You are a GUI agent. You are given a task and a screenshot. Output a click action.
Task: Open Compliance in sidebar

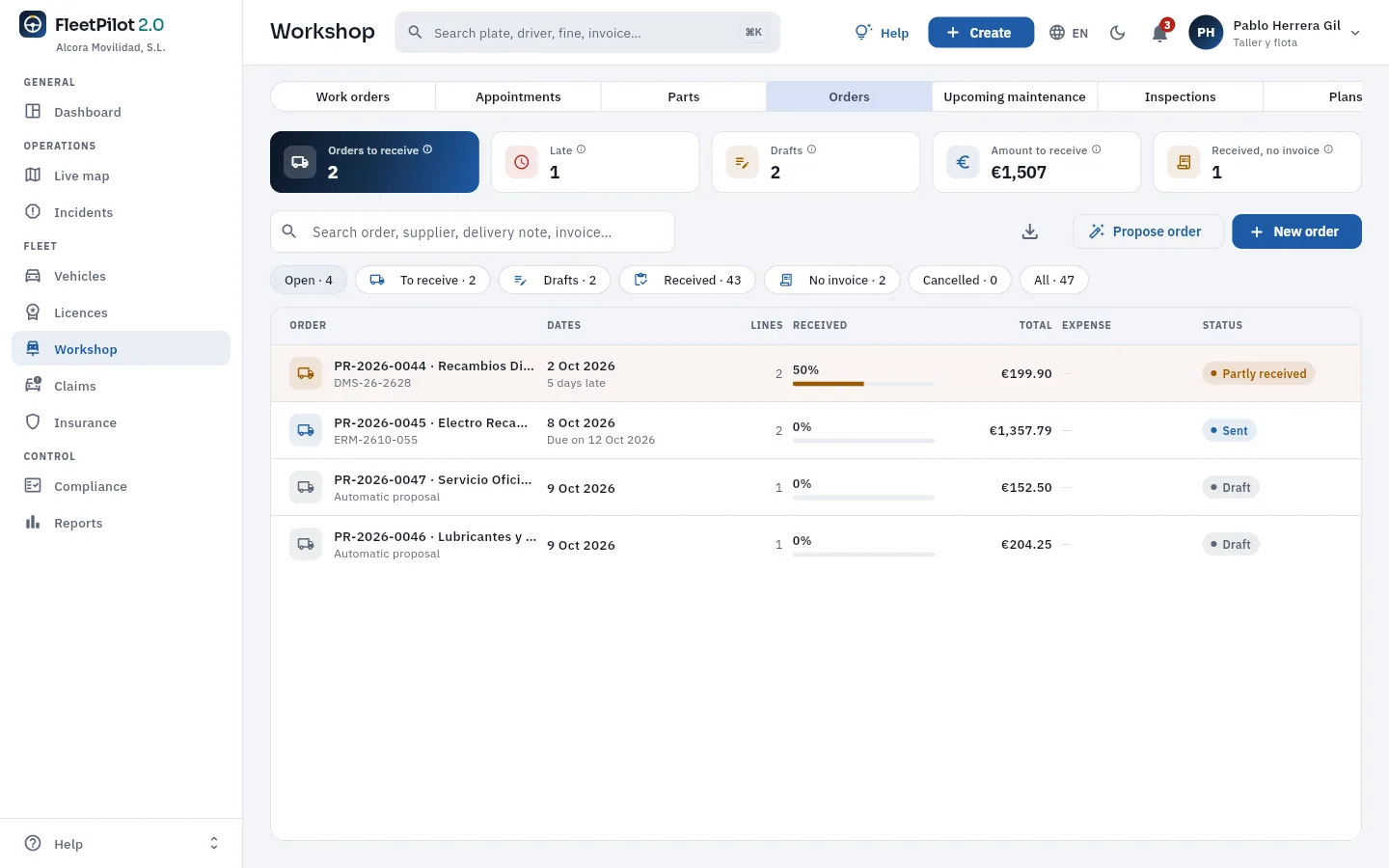(121, 486)
